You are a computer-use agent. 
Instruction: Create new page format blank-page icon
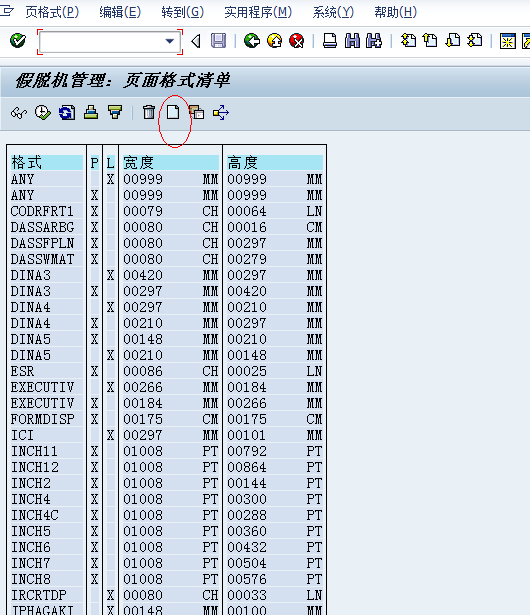[173, 113]
